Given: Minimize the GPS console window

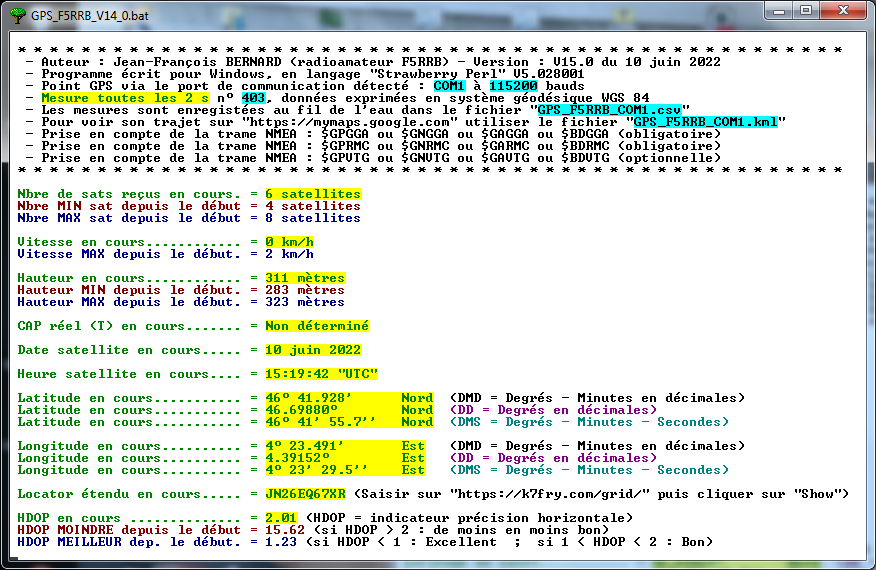Looking at the screenshot, I should pyautogui.click(x=779, y=11).
